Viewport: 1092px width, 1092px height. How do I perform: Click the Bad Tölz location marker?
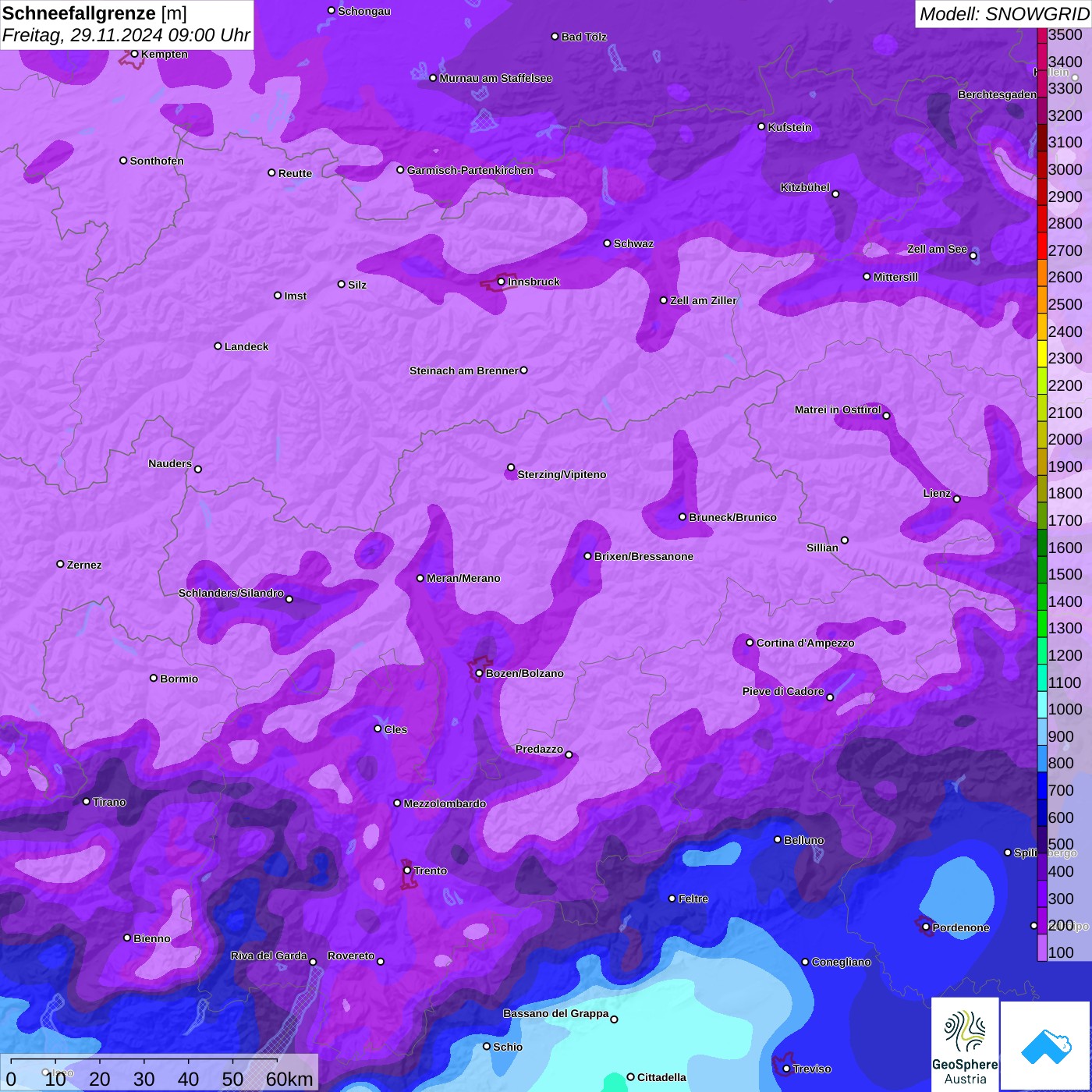tap(555, 37)
